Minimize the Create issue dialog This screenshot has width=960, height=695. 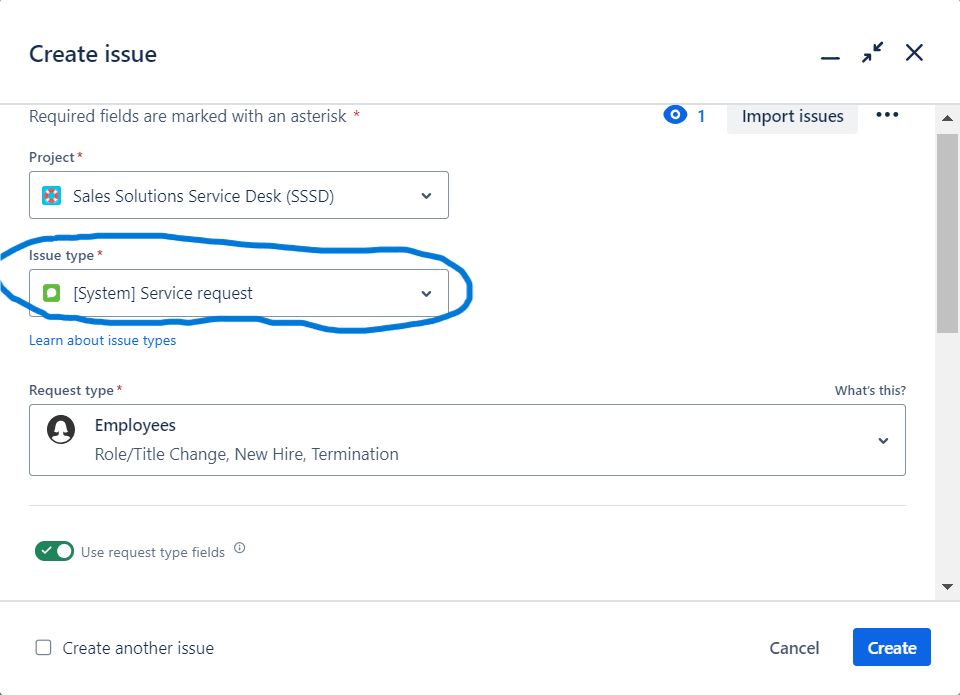(x=830, y=58)
